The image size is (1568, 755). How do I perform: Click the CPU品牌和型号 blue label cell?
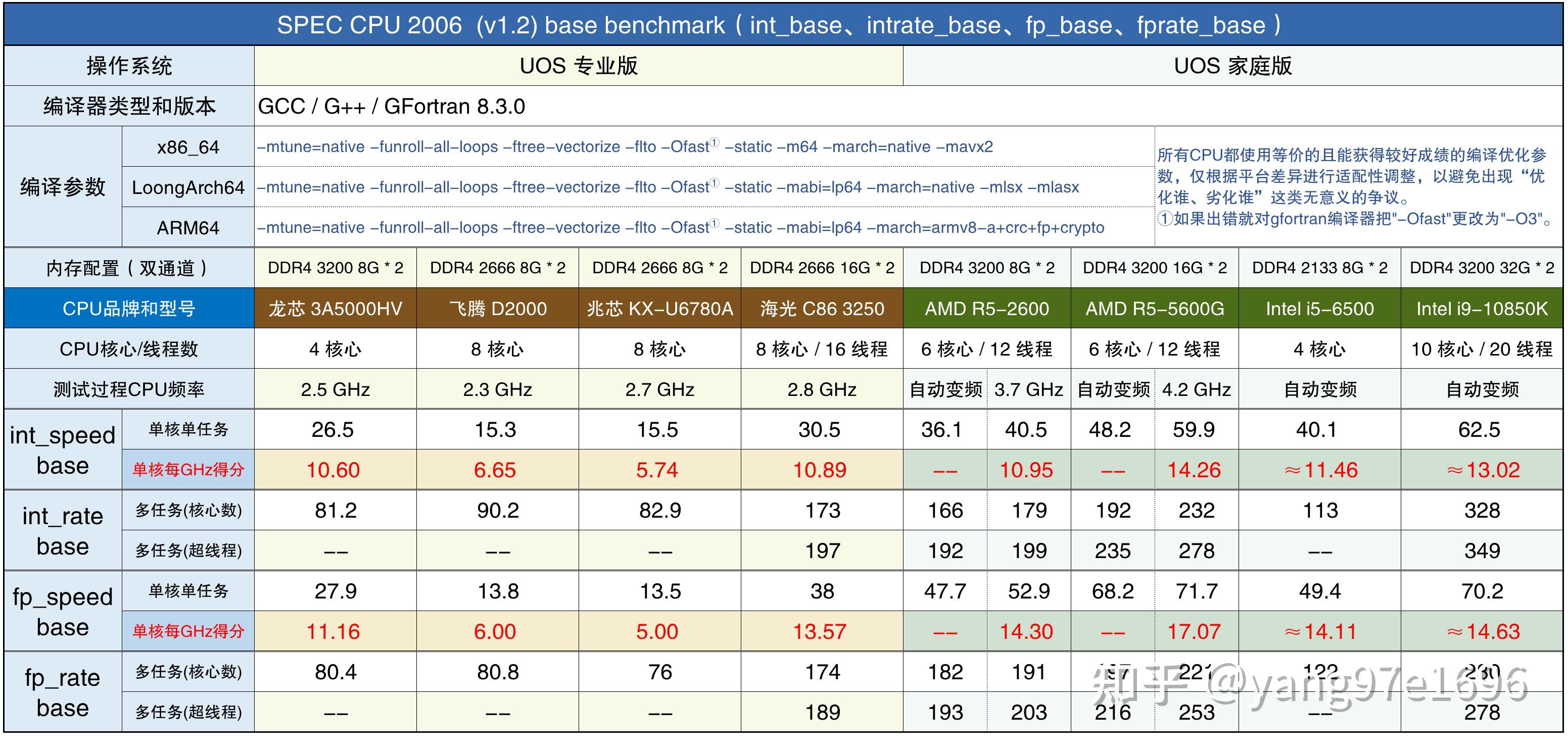coord(129,309)
